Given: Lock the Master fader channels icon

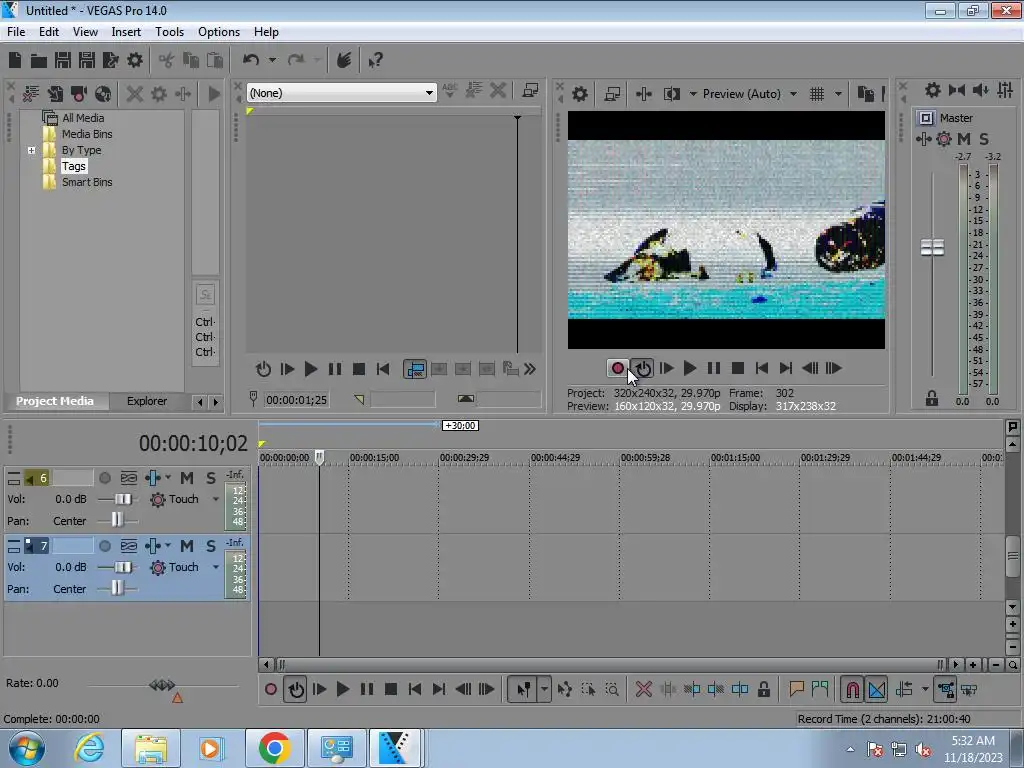Looking at the screenshot, I should point(931,398).
